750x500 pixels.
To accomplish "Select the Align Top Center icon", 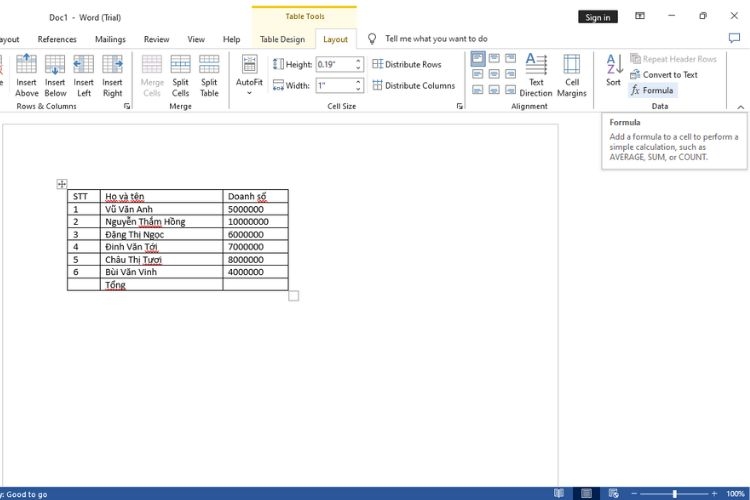I will coord(494,58).
